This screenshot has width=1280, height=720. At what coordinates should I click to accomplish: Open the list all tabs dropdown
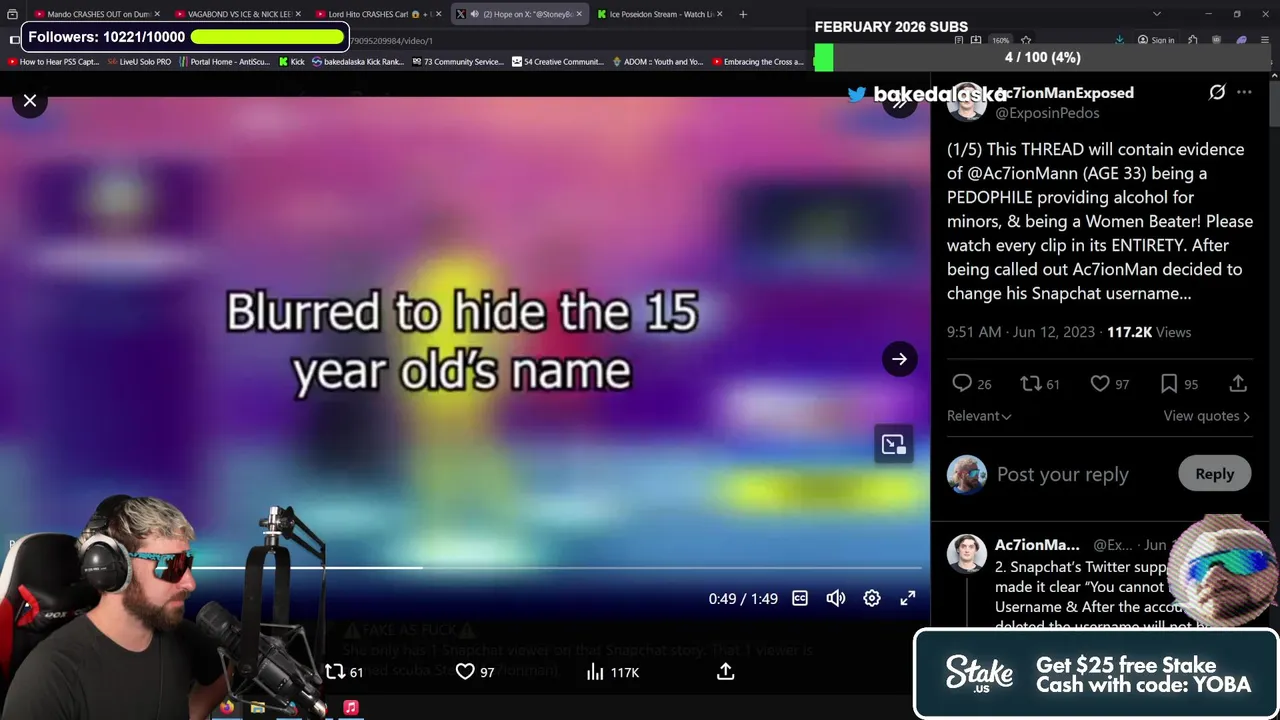pyautogui.click(x=1157, y=14)
